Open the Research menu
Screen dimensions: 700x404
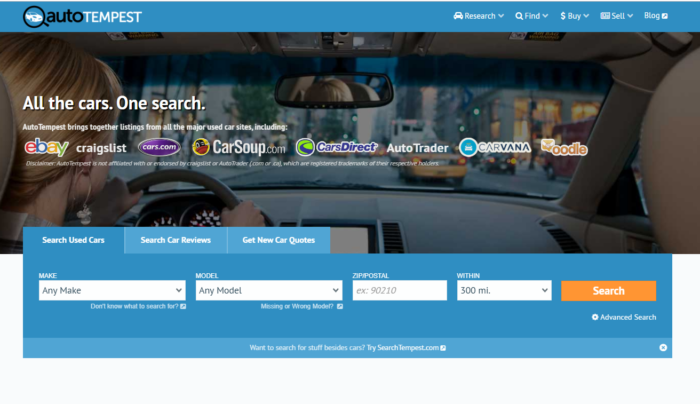coord(479,16)
